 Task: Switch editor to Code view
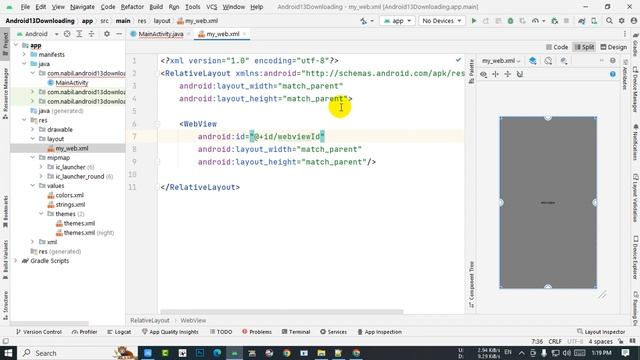coord(557,47)
